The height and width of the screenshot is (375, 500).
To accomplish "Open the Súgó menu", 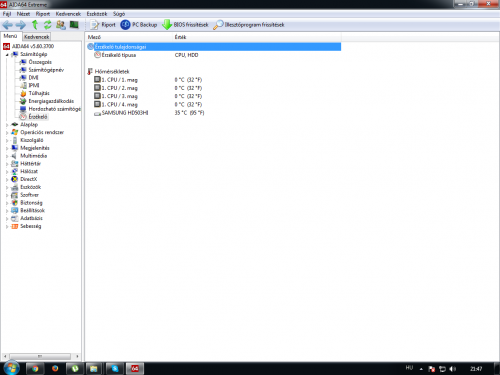I will [x=119, y=14].
